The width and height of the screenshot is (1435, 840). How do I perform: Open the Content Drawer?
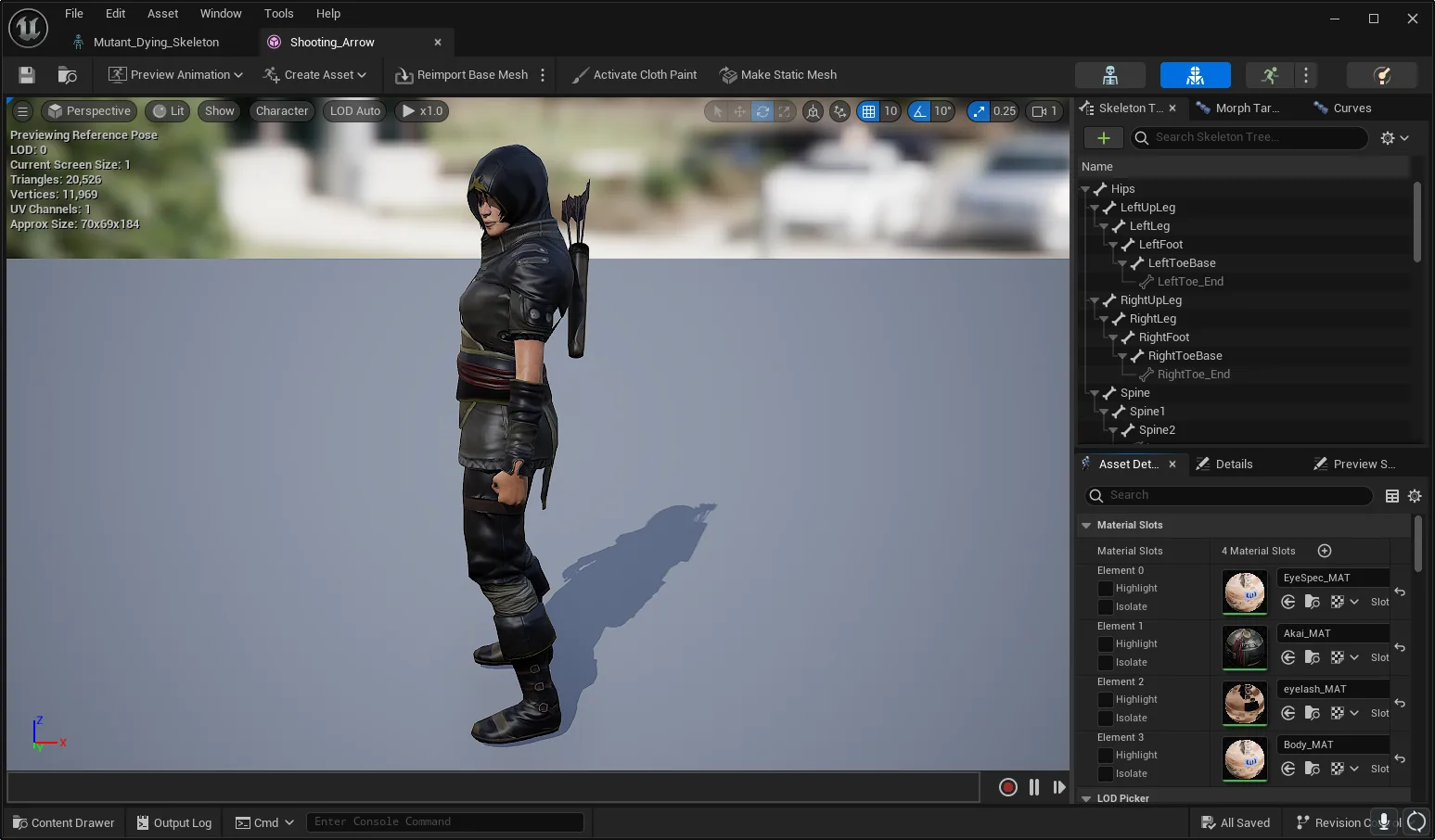tap(64, 822)
